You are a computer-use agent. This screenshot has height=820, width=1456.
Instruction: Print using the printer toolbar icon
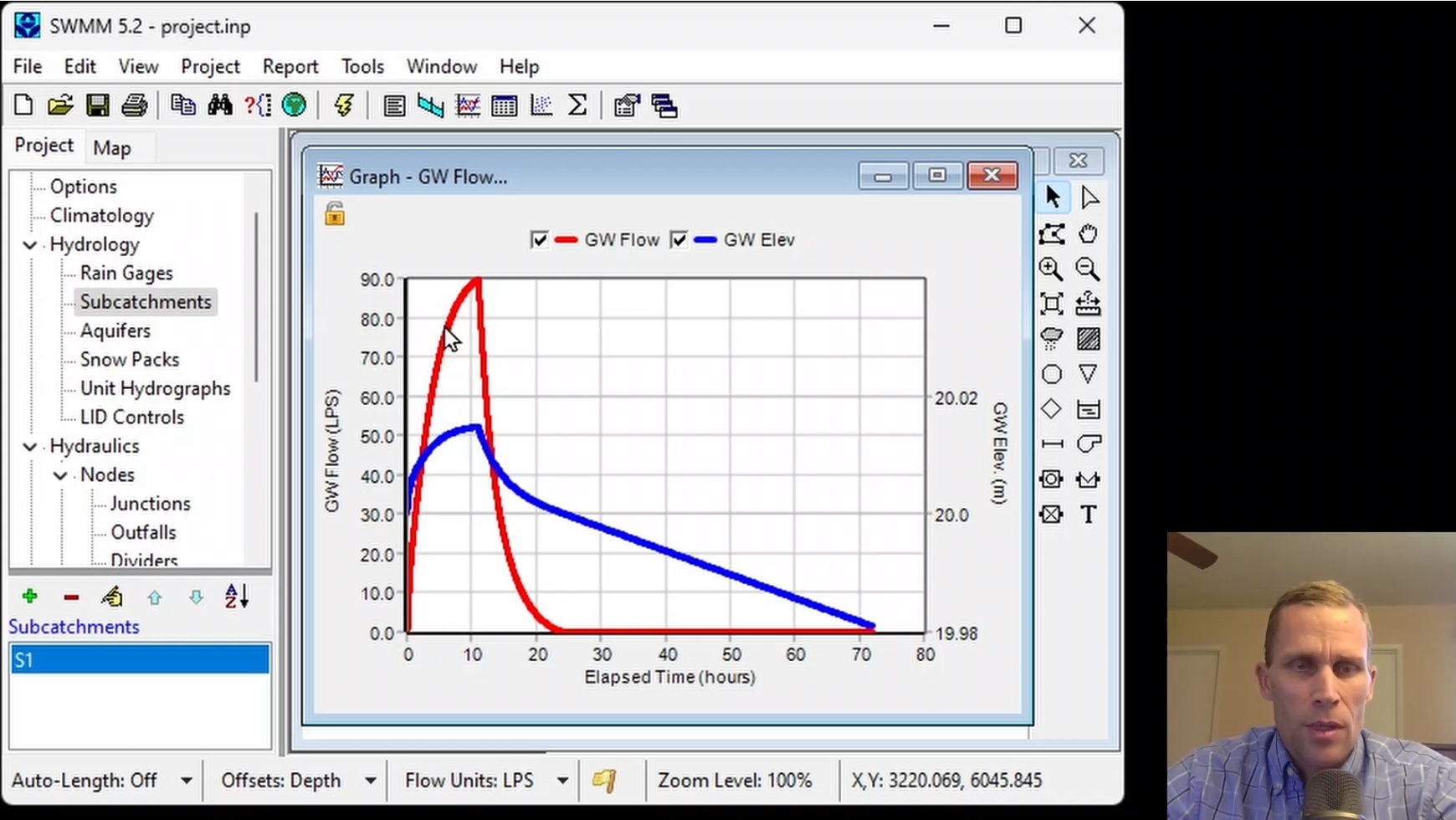(134, 105)
